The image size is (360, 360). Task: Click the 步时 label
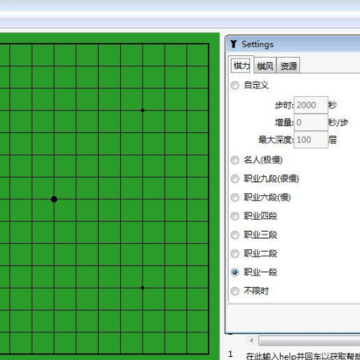pos(284,105)
